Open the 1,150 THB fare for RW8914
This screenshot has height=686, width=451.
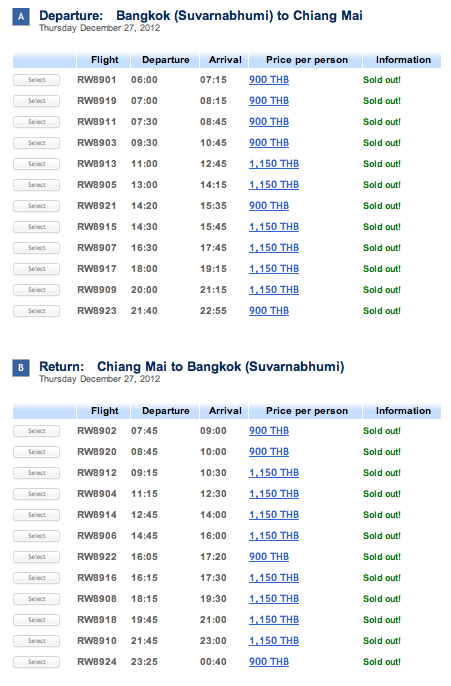[274, 514]
